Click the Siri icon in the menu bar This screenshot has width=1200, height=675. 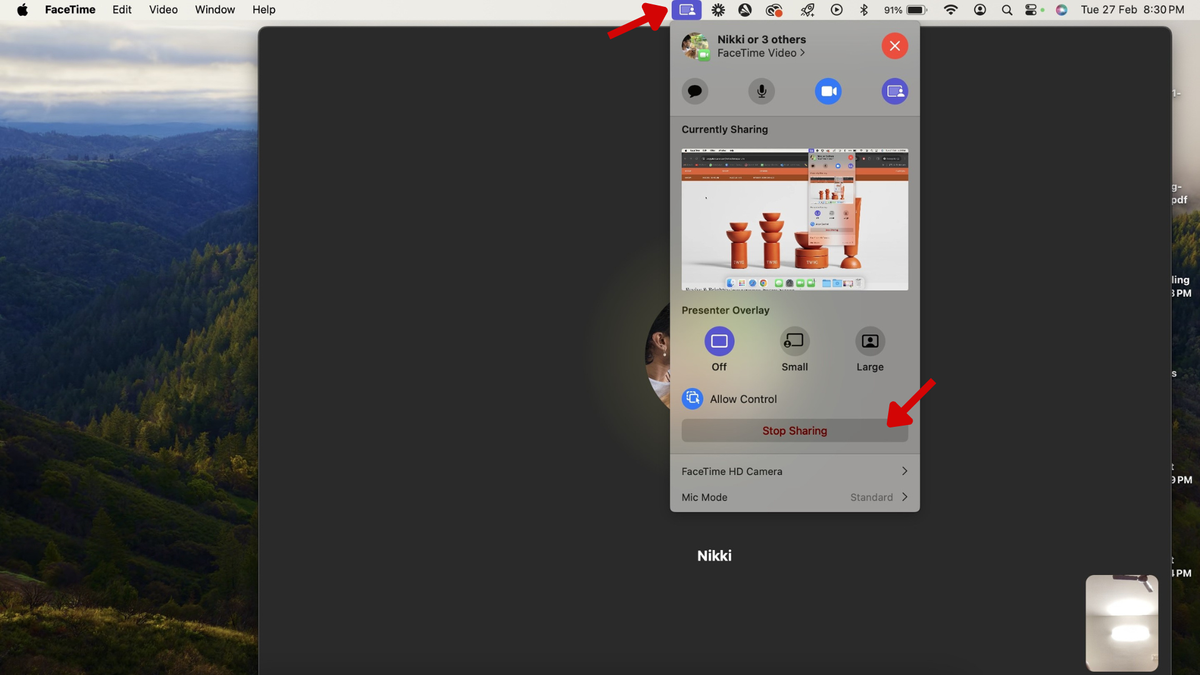pos(1061,9)
